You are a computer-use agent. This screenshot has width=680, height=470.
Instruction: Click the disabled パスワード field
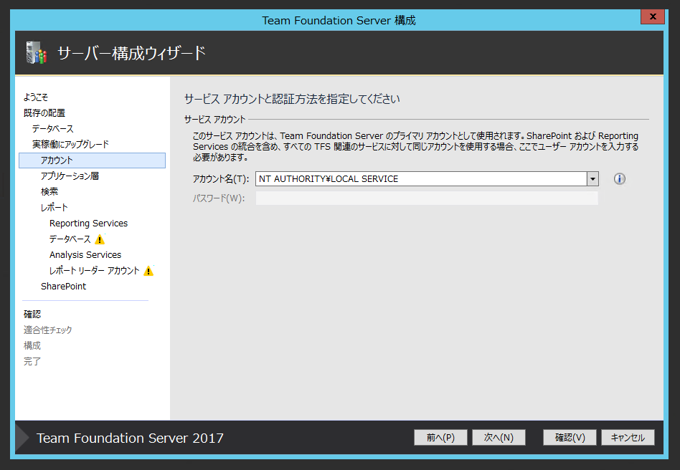tap(427, 198)
